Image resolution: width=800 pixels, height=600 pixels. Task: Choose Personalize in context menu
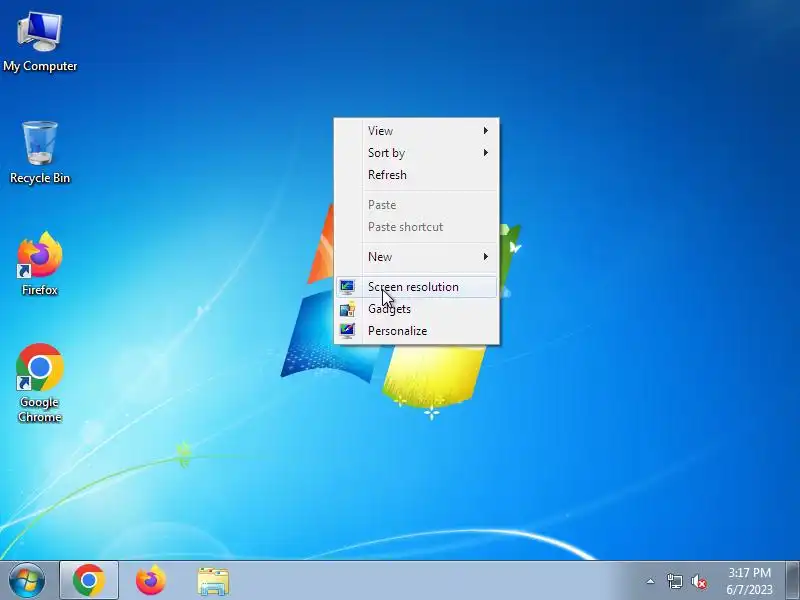coord(416,331)
